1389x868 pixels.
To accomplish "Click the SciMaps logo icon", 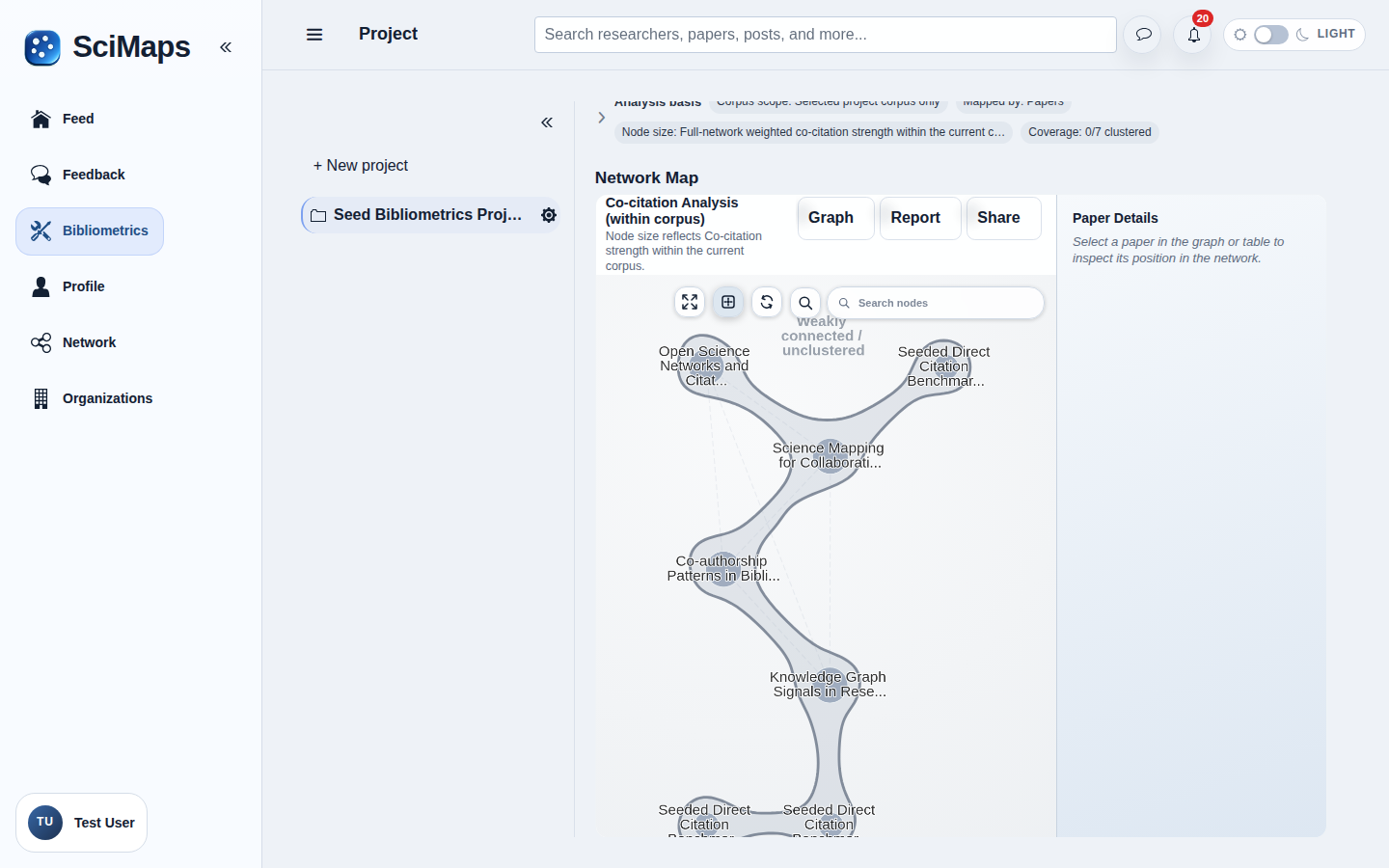I will pyautogui.click(x=42, y=47).
